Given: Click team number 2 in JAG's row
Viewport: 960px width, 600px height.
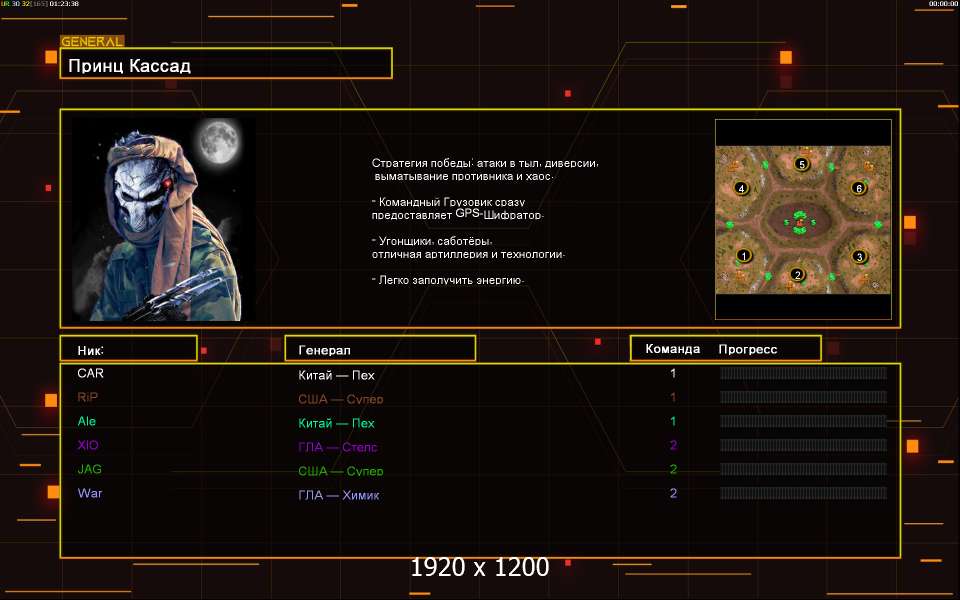Looking at the screenshot, I should click(673, 469).
